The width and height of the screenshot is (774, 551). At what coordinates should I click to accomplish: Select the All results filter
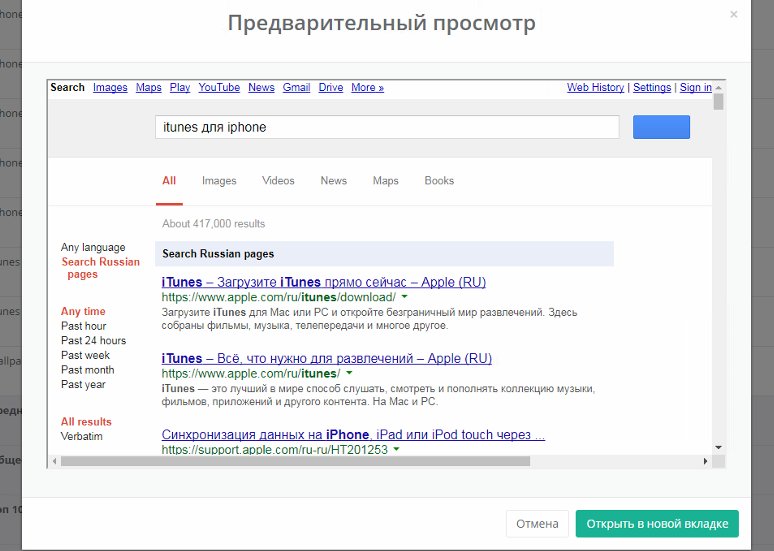86,422
